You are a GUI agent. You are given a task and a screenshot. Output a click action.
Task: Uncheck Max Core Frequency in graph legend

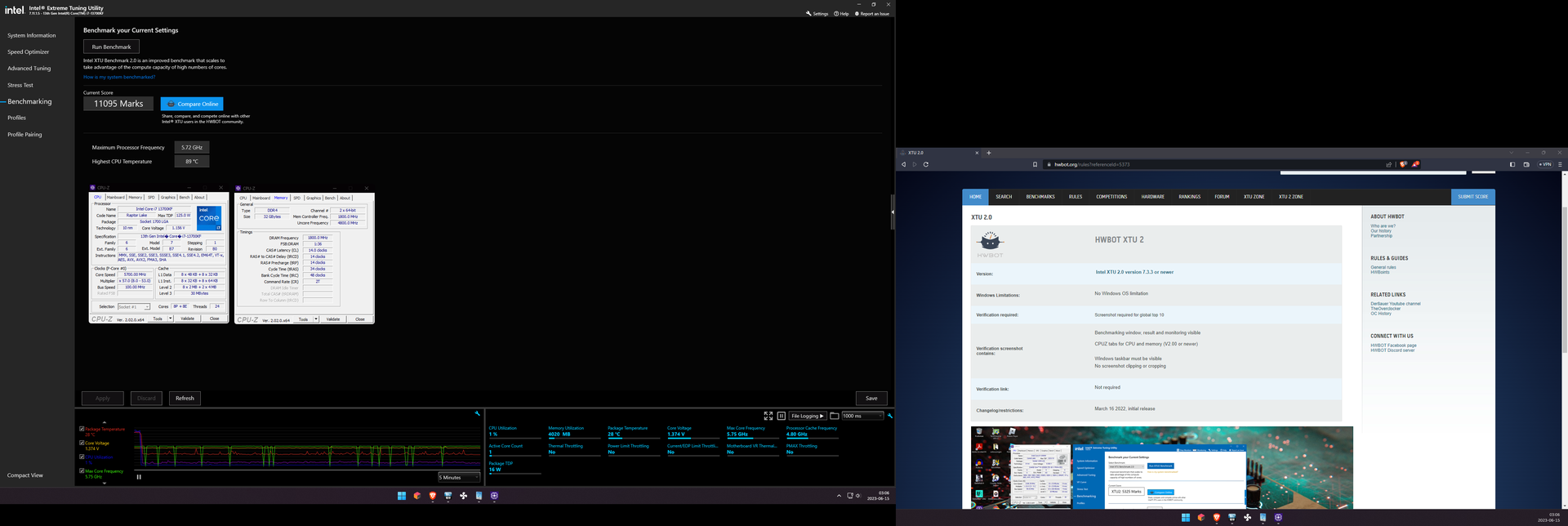pyautogui.click(x=82, y=470)
